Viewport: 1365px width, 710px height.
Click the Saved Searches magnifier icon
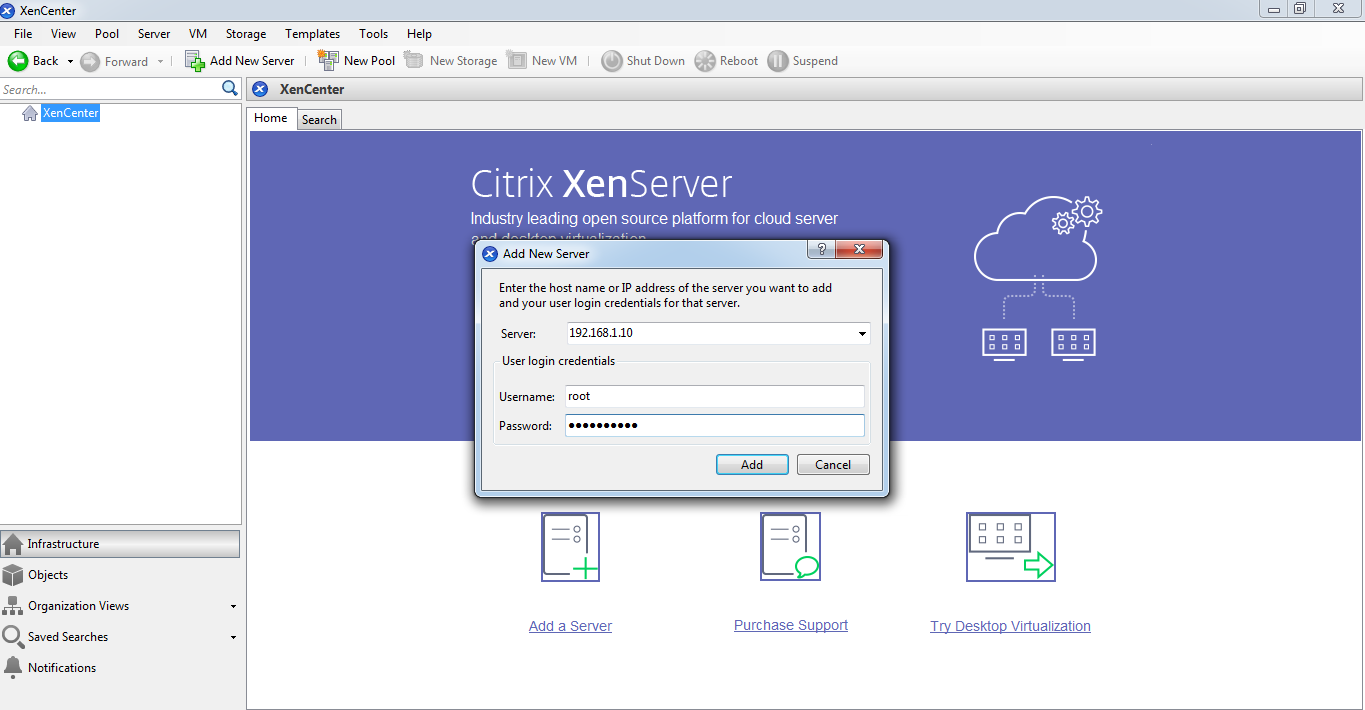point(13,637)
